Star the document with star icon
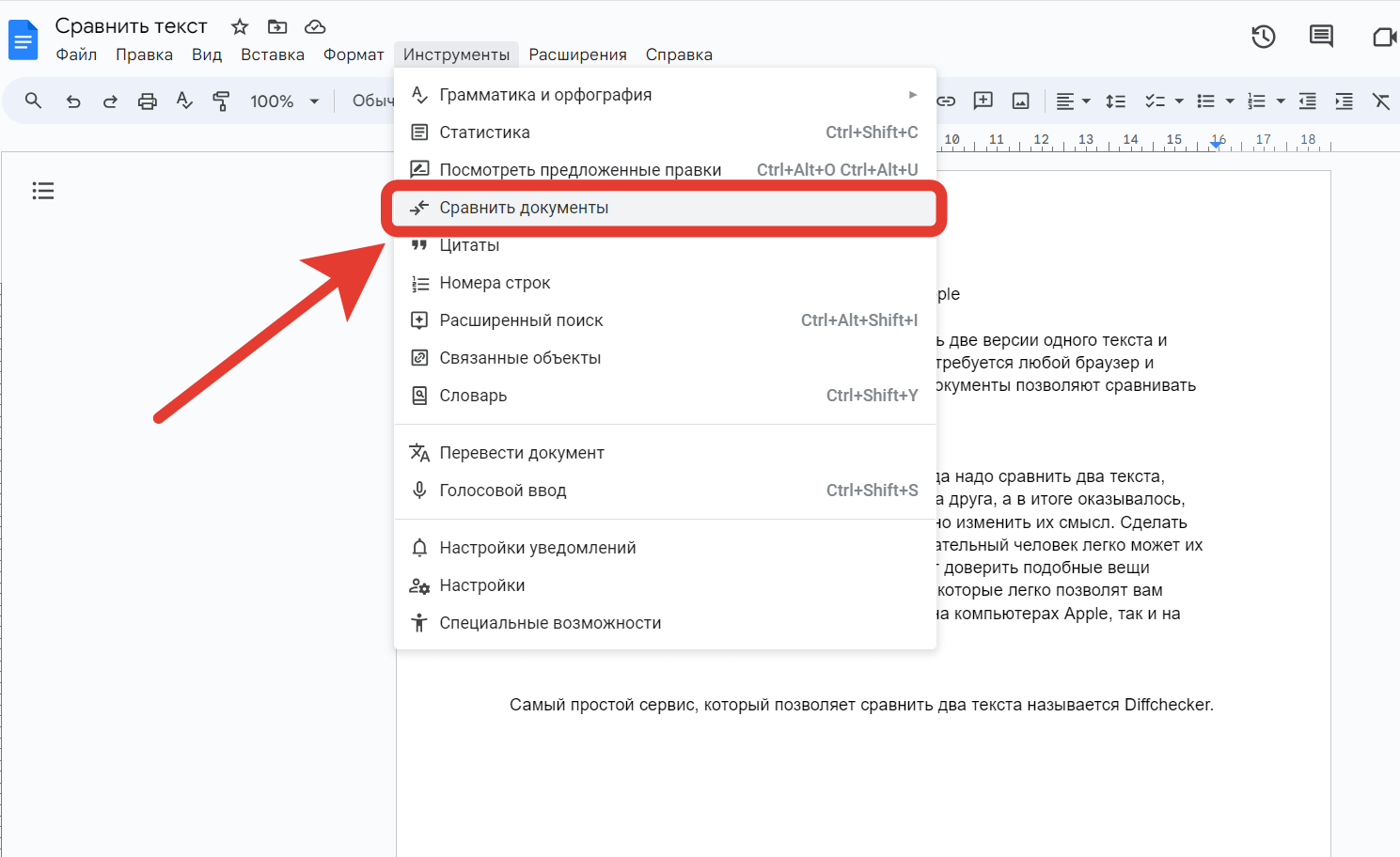The image size is (1400, 857). pos(240,26)
